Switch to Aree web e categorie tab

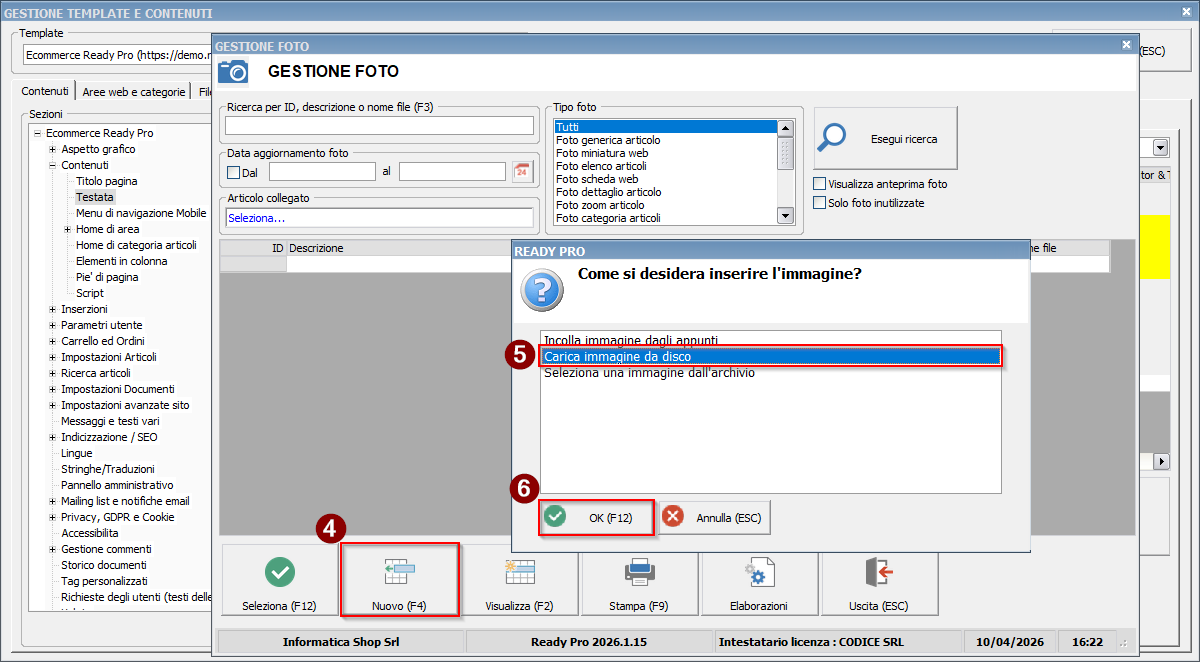134,91
